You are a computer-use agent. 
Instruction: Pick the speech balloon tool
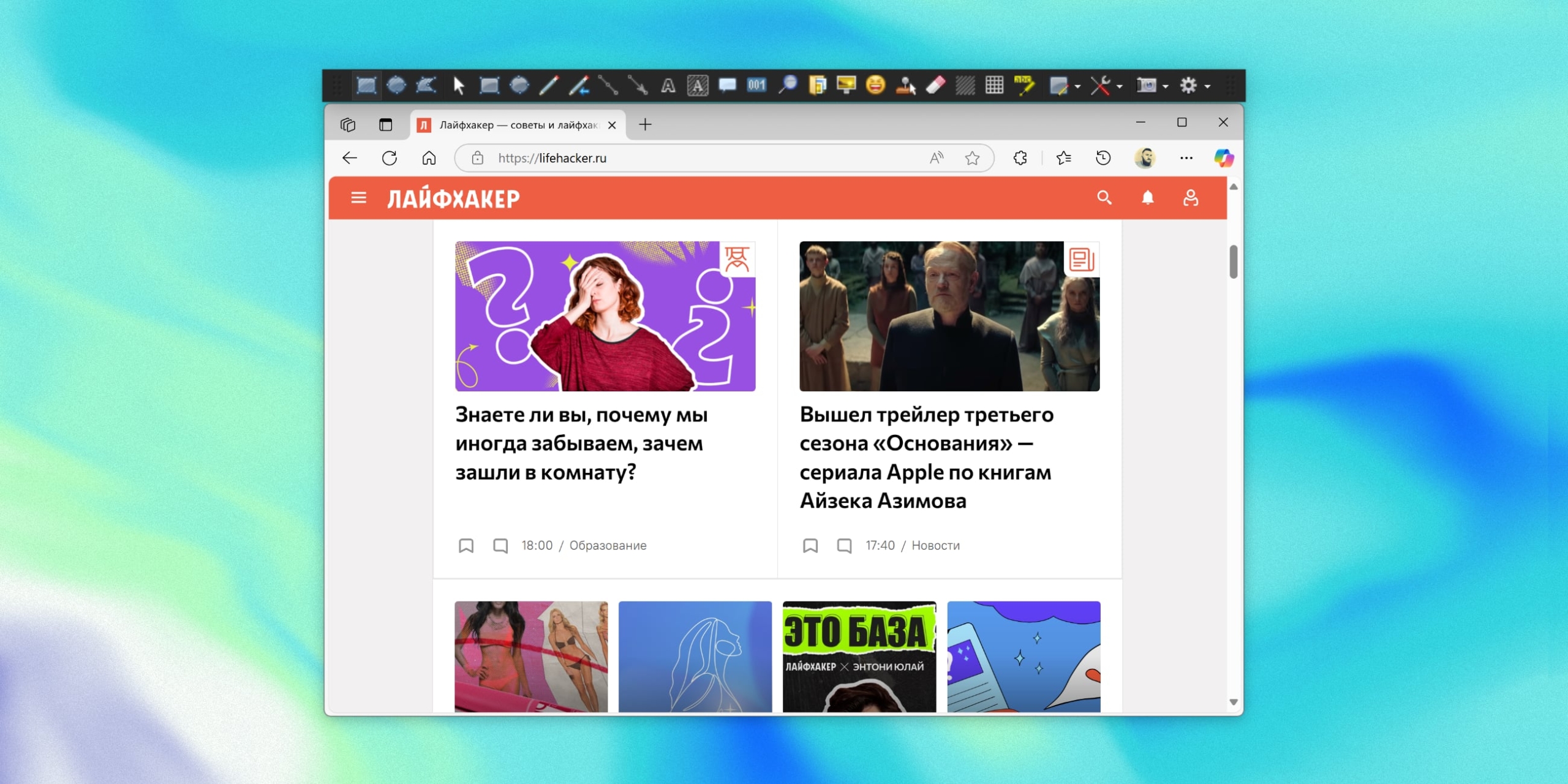click(x=727, y=85)
